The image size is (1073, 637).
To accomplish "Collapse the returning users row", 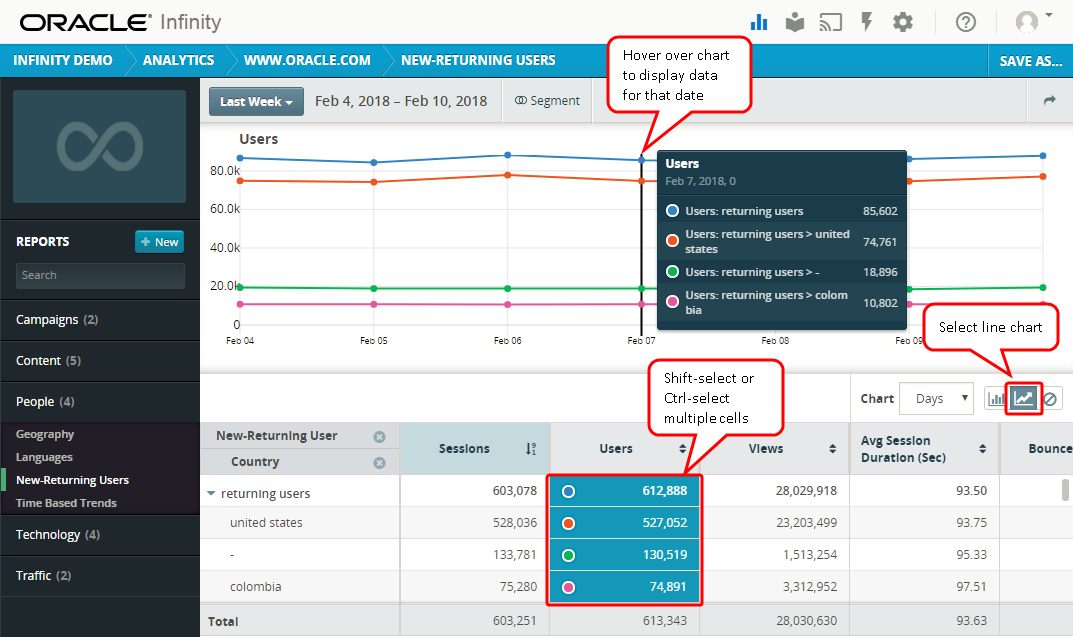I will tap(211, 493).
